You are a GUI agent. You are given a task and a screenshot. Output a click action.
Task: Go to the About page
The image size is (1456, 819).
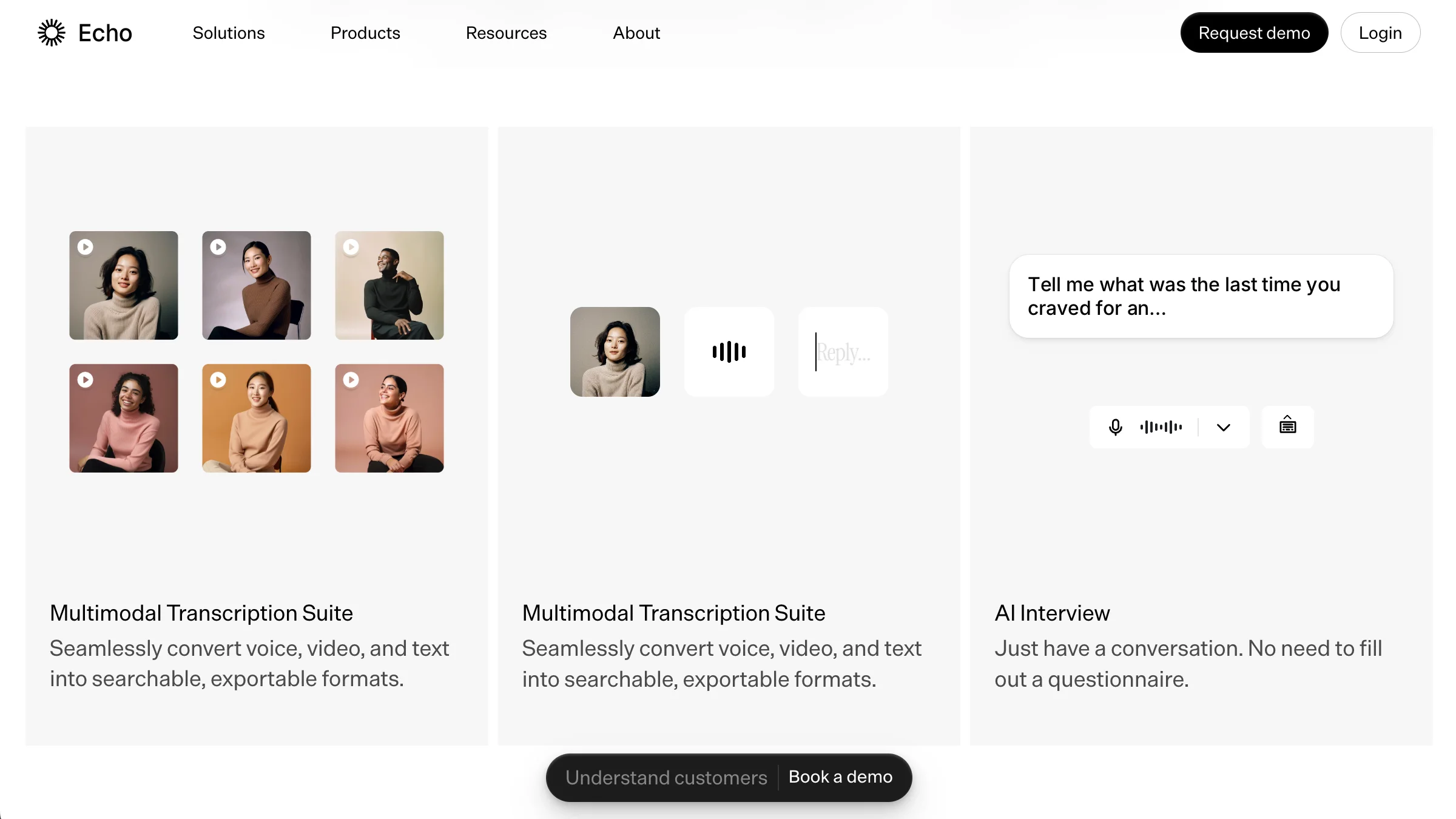tap(636, 33)
